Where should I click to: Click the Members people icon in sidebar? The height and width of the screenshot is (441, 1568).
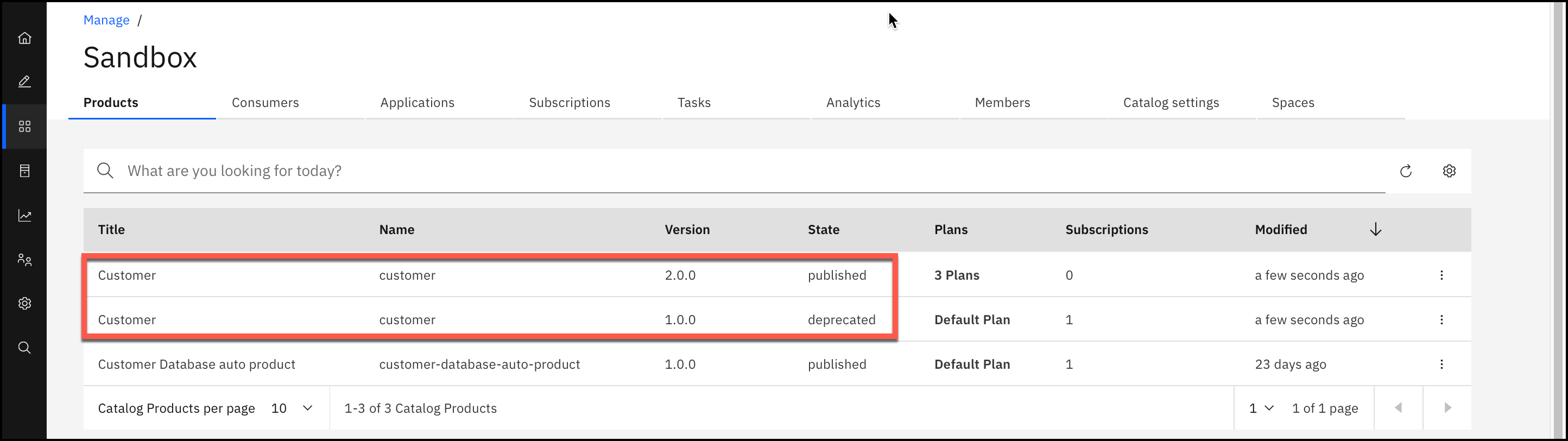24,260
